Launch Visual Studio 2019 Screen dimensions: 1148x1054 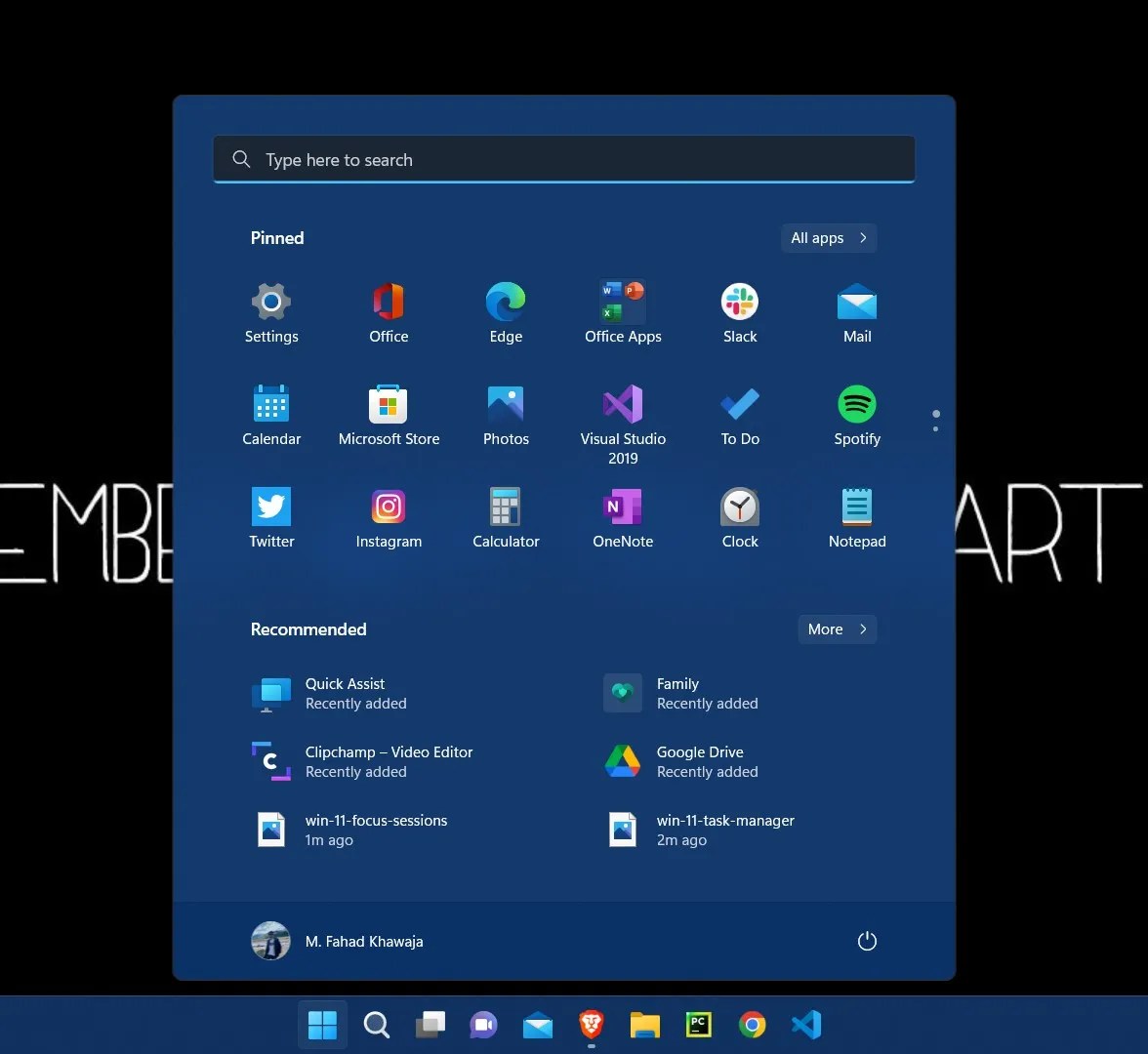click(623, 425)
